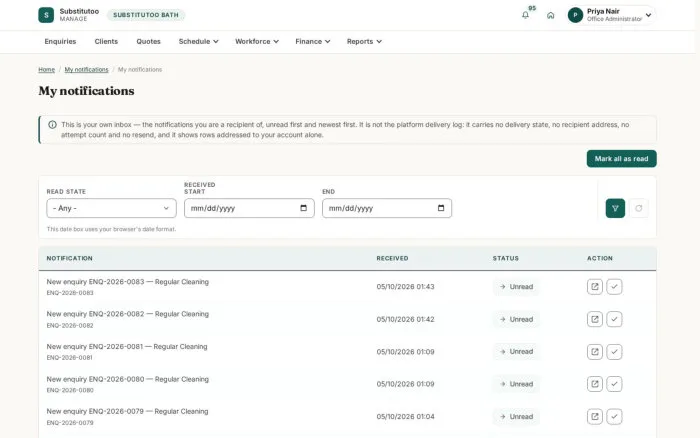Follow the Home breadcrumb link
Viewport: 700px width, 438px height.
[x=46, y=70]
